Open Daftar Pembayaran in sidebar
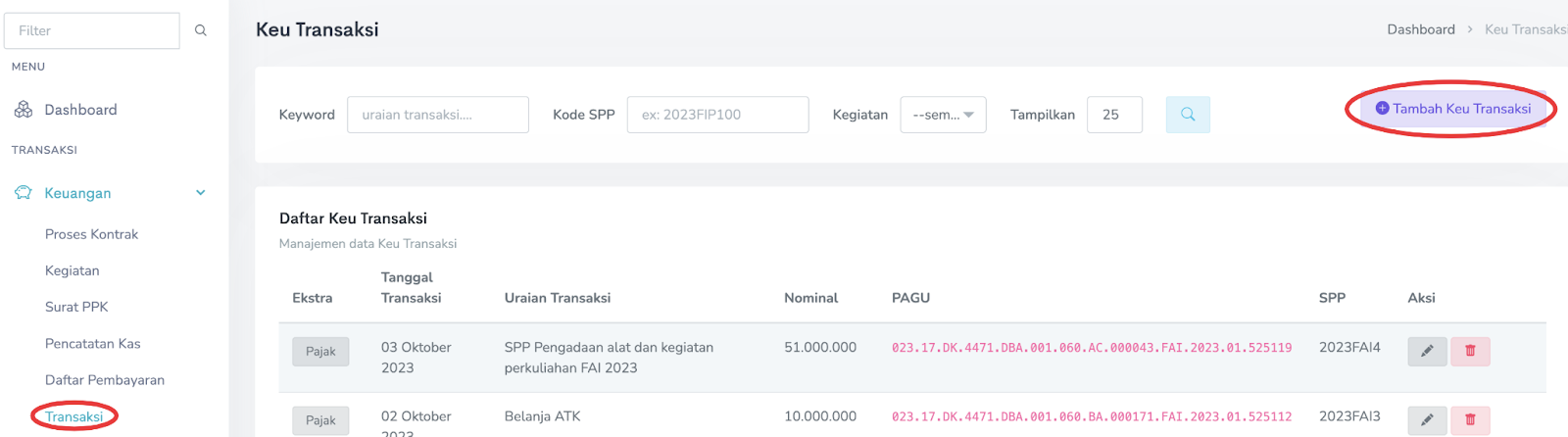This screenshot has width=1568, height=437. pyautogui.click(x=104, y=380)
